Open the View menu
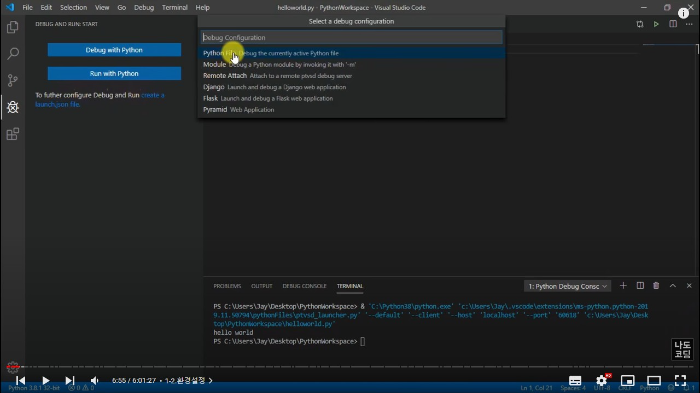The width and height of the screenshot is (700, 393). (102, 8)
